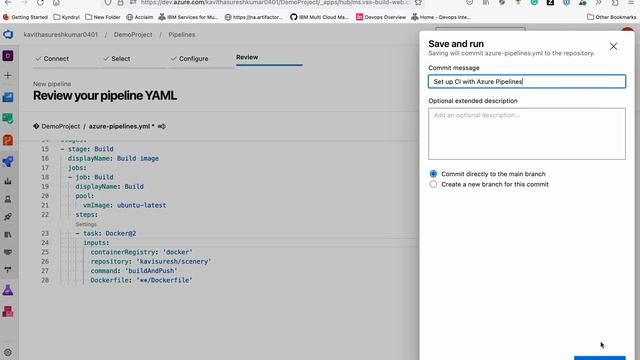Open Pipelines rocket hub icon in sidebar
This screenshot has height=360, width=640.
click(8, 161)
